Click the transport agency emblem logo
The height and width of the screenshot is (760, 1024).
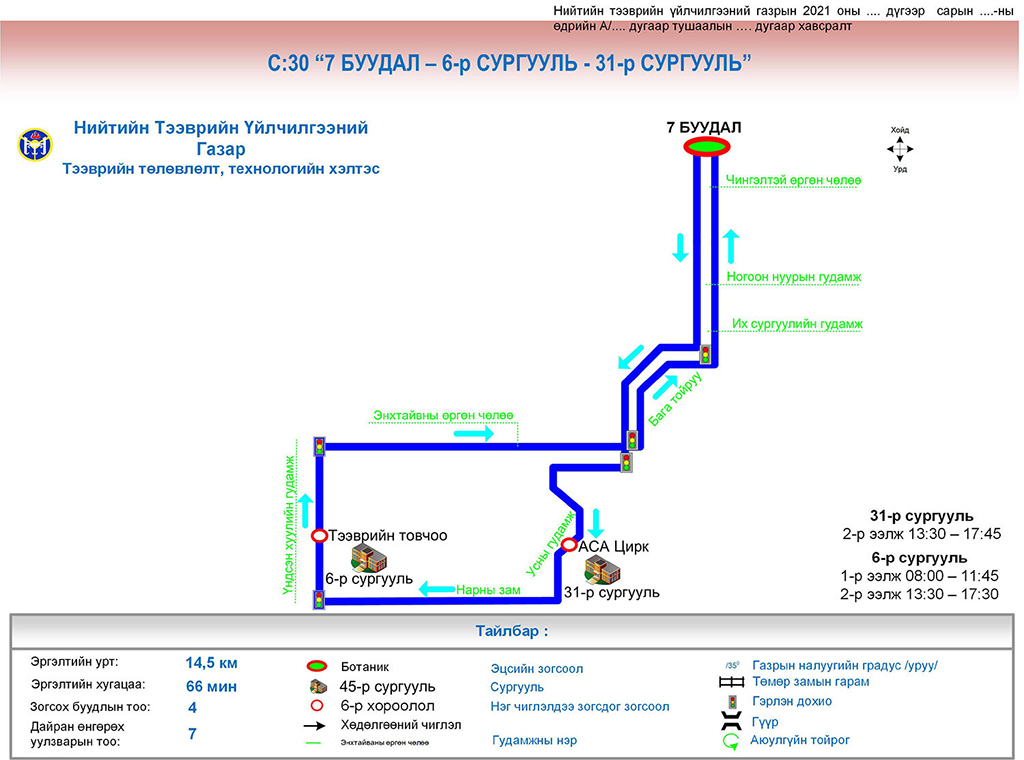[x=31, y=145]
